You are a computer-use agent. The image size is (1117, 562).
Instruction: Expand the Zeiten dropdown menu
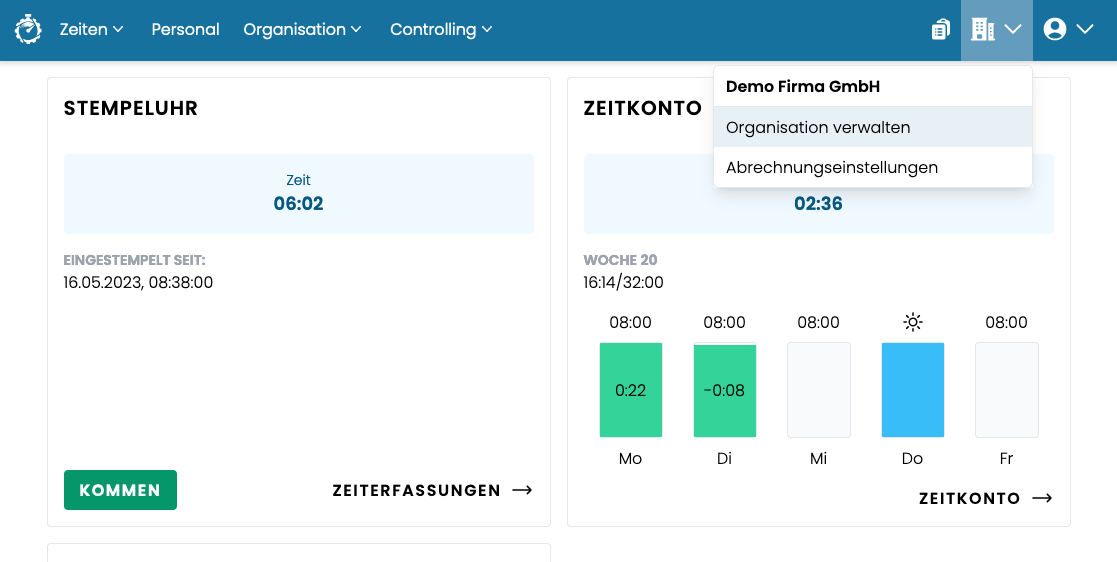pos(91,30)
